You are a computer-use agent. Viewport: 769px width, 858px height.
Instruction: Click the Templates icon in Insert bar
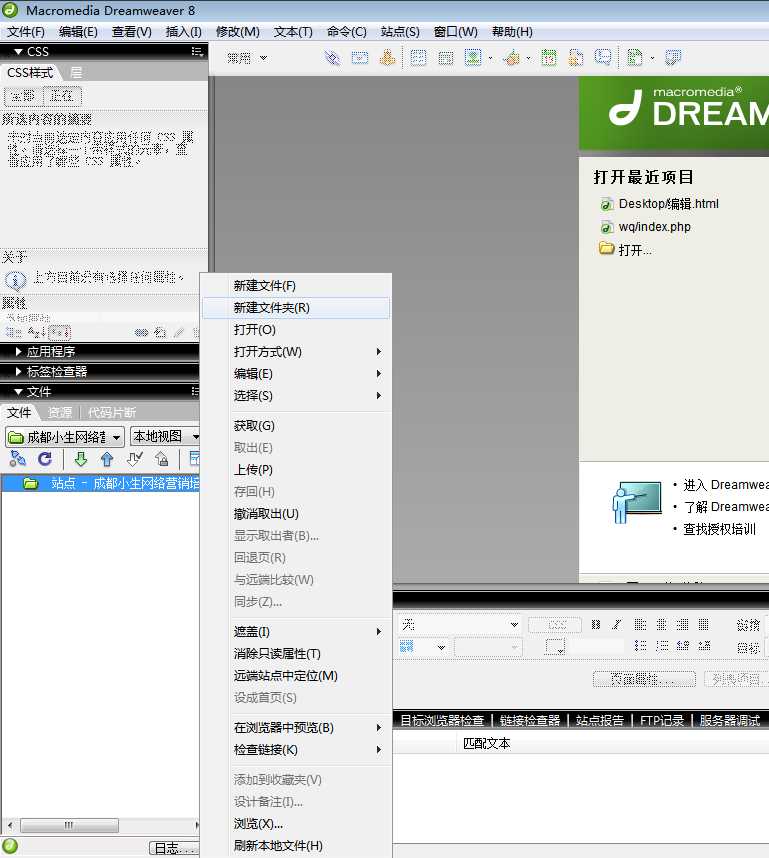click(x=634, y=57)
